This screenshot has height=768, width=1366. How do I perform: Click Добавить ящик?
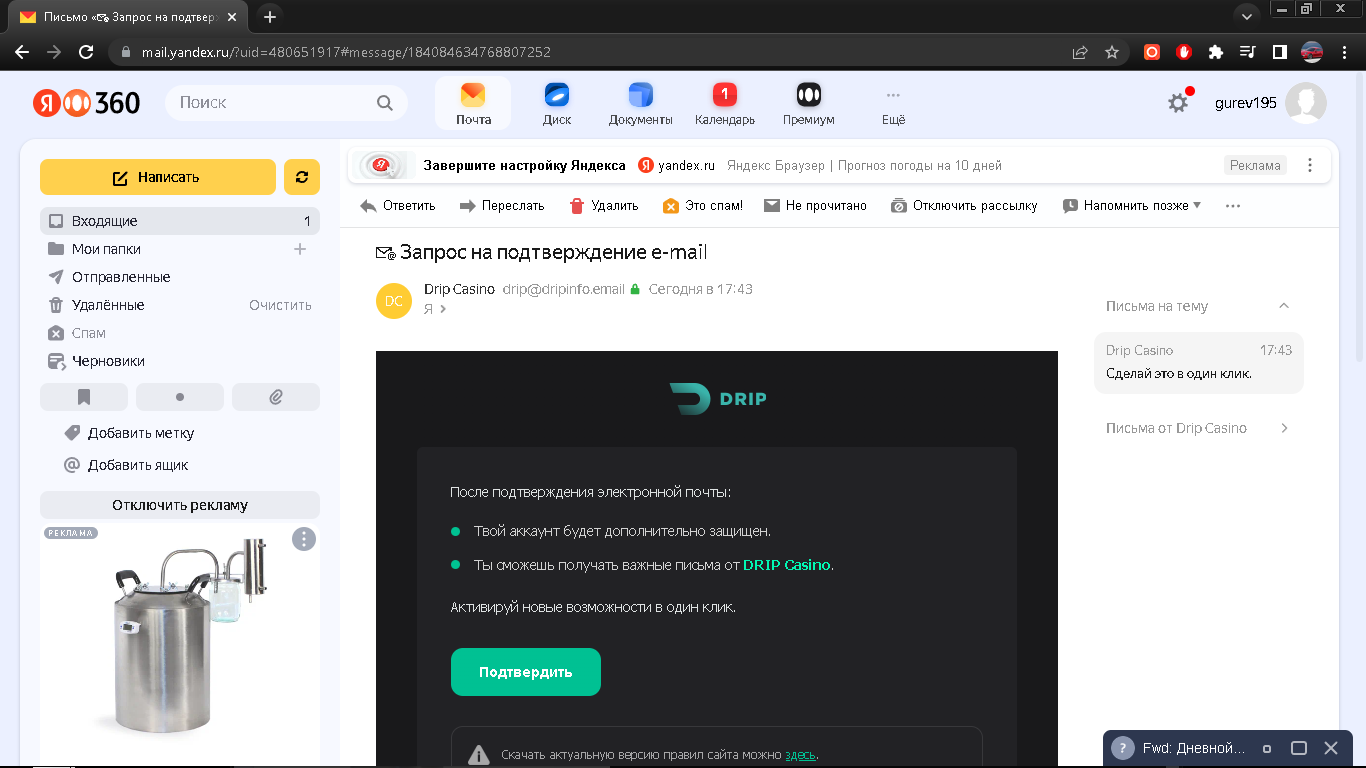pos(138,465)
